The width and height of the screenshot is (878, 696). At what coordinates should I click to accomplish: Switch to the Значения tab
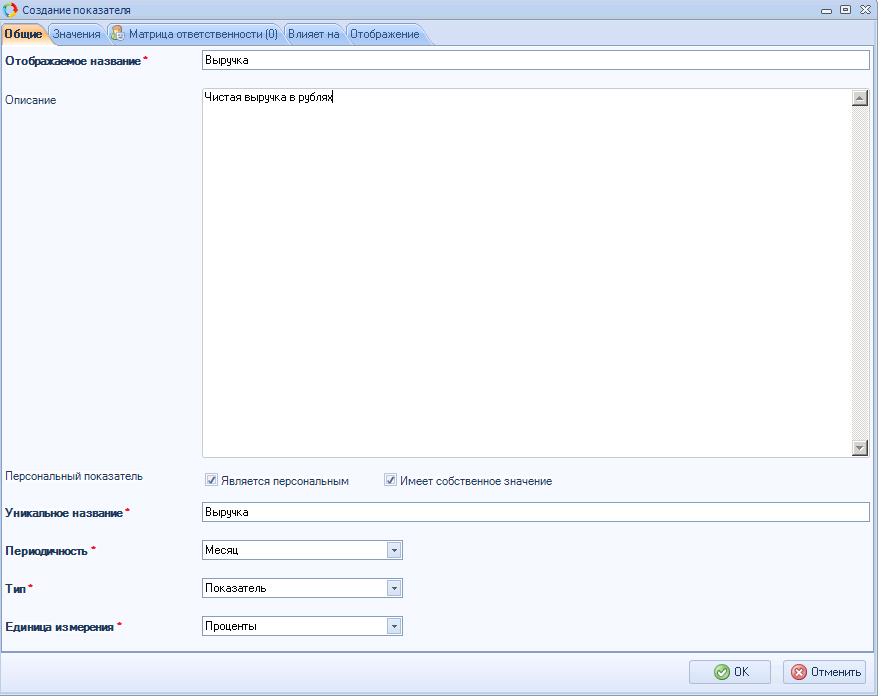pyautogui.click(x=76, y=34)
